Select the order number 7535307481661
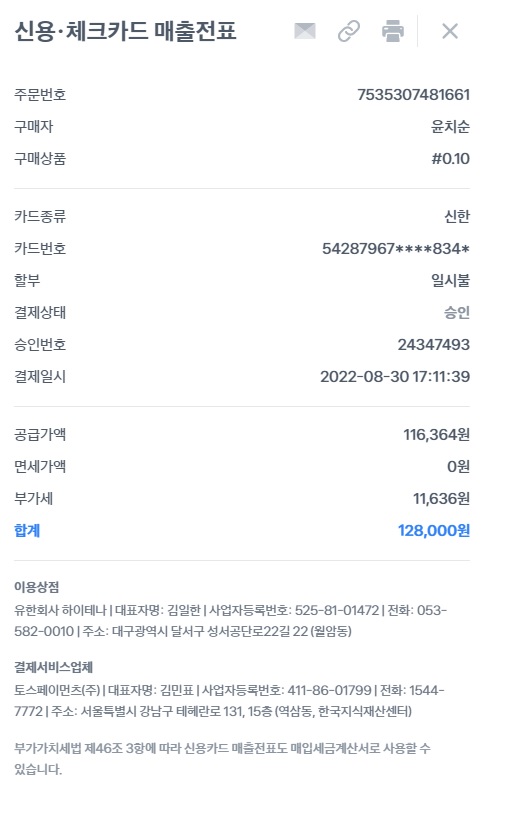 point(413,94)
